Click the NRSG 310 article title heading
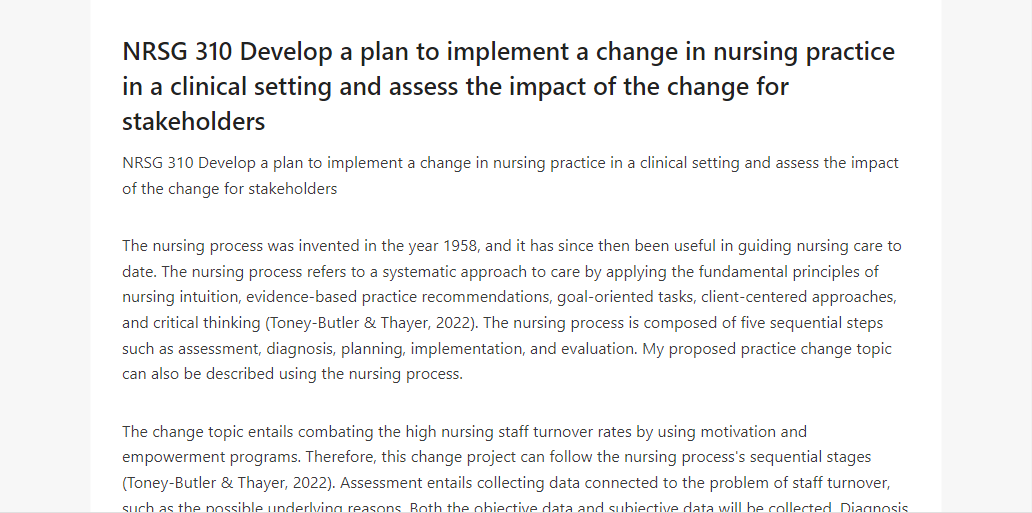 [508, 86]
